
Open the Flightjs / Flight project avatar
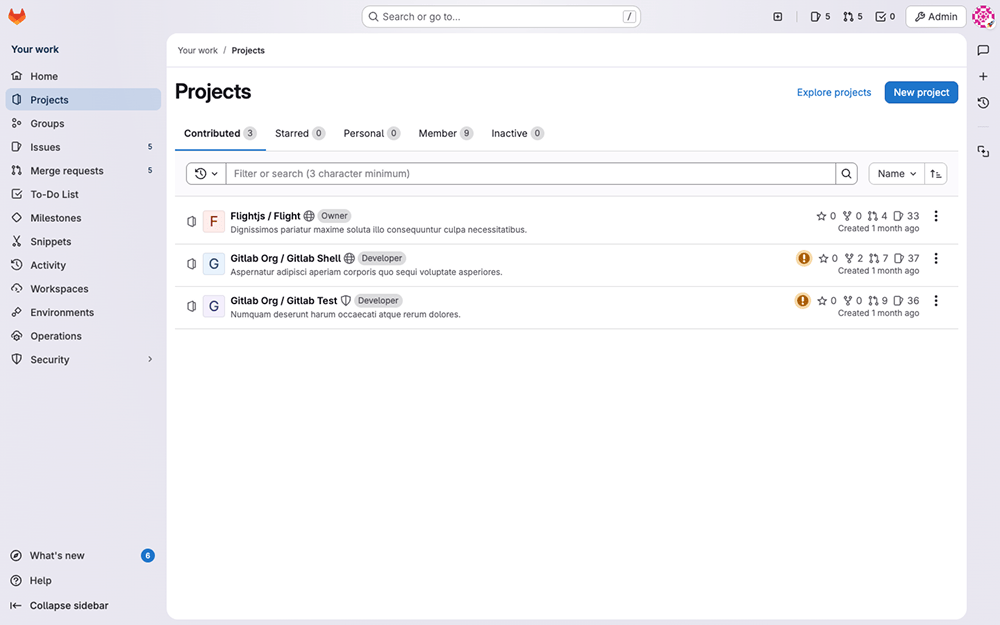pyautogui.click(x=213, y=220)
